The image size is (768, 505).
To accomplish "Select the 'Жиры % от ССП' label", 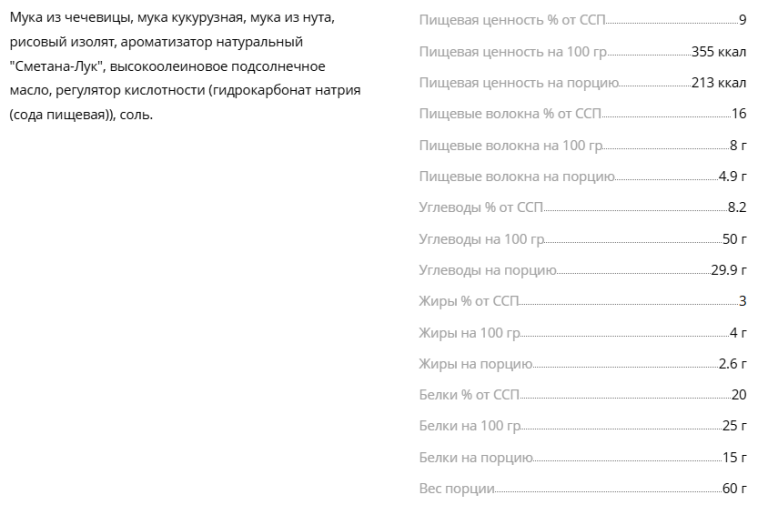I will click(x=469, y=301).
